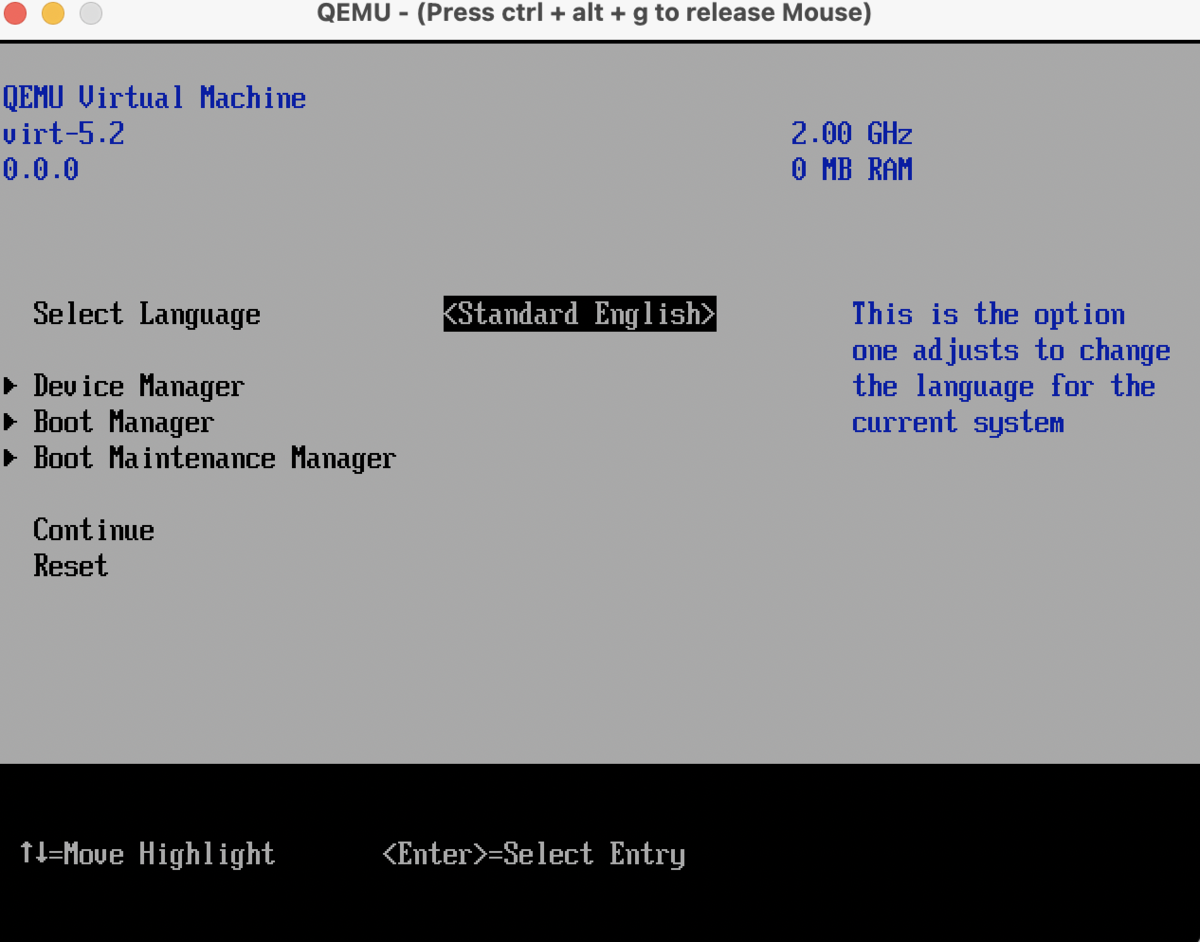The image size is (1200, 942).
Task: Close the QEMU window with red button
Action: click(16, 14)
